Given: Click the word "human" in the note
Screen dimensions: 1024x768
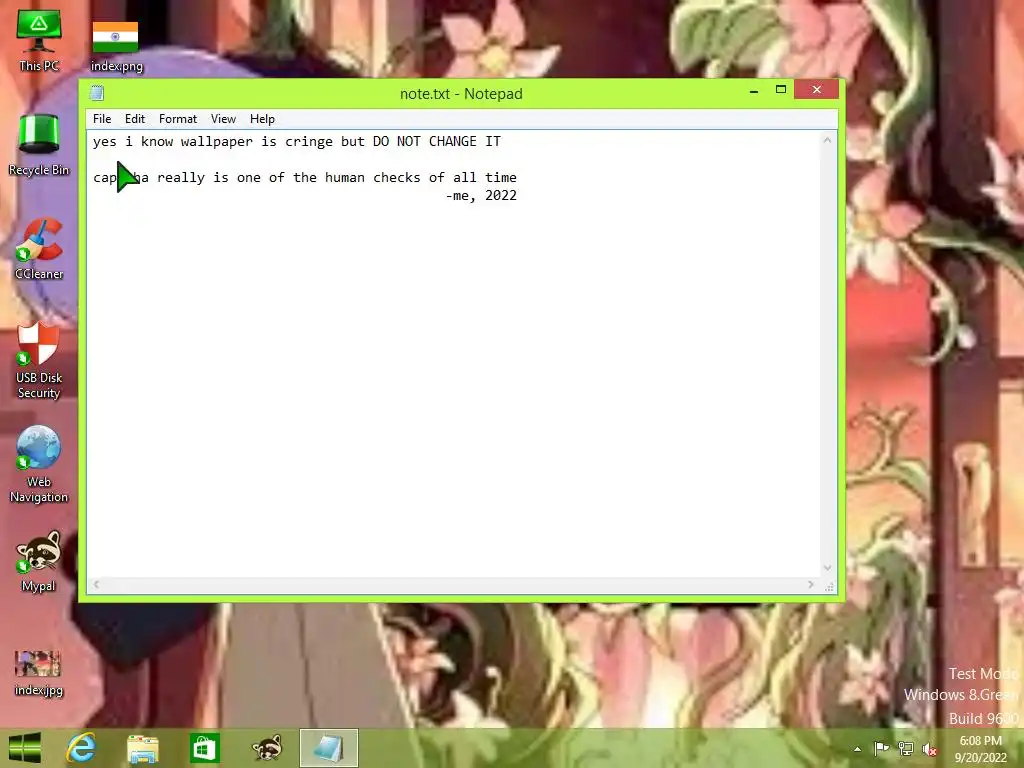Looking at the screenshot, I should 345,177.
